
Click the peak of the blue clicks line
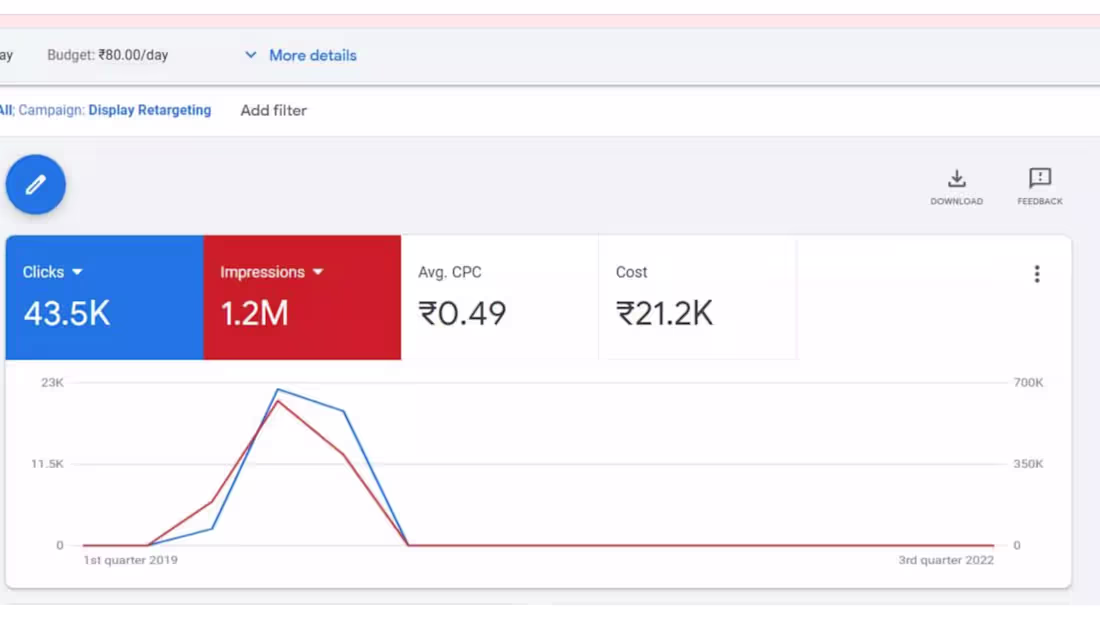point(278,390)
